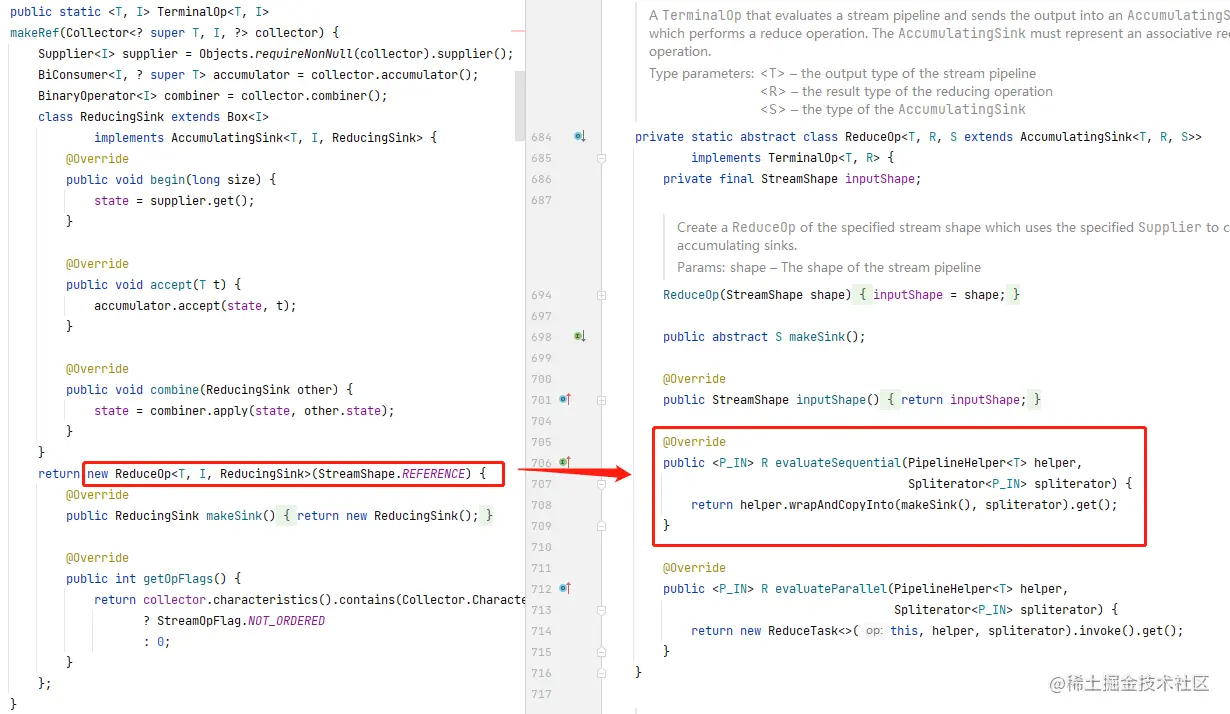Click the implemented-method gutter icon on line 698
Screen dimensions: 1230x714
tap(579, 337)
